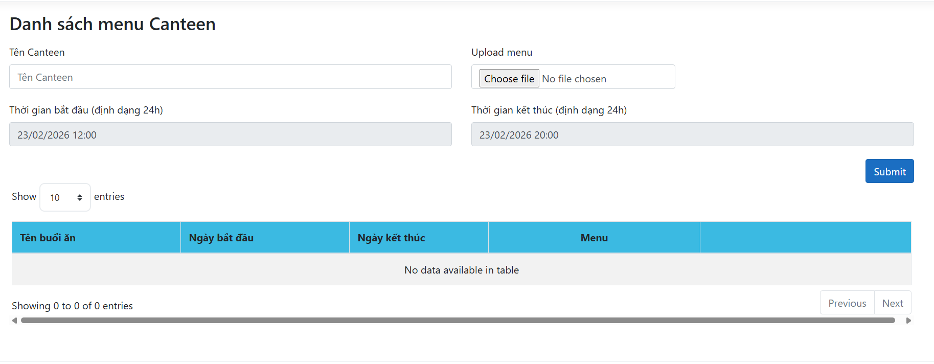Sort by Tên buổi ăn column
Image resolution: width=934 pixels, height=364 pixels.
coord(96,238)
